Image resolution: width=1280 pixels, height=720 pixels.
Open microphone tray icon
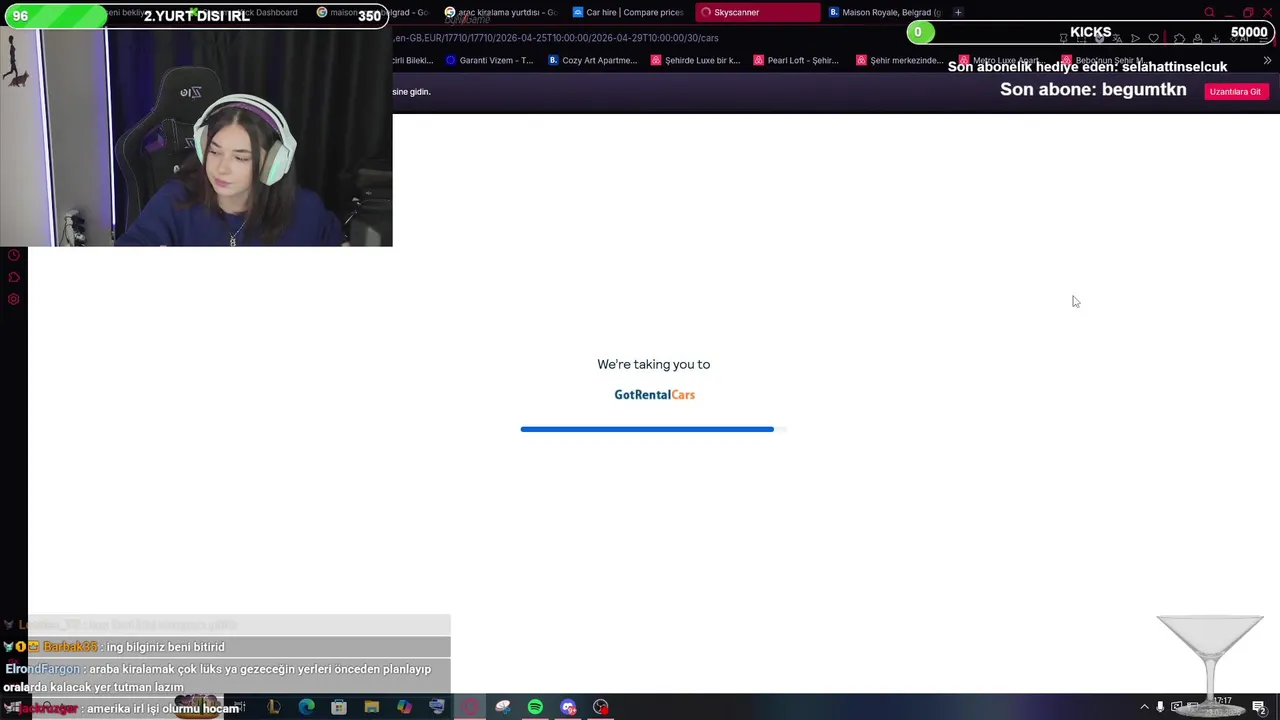[x=1160, y=707]
